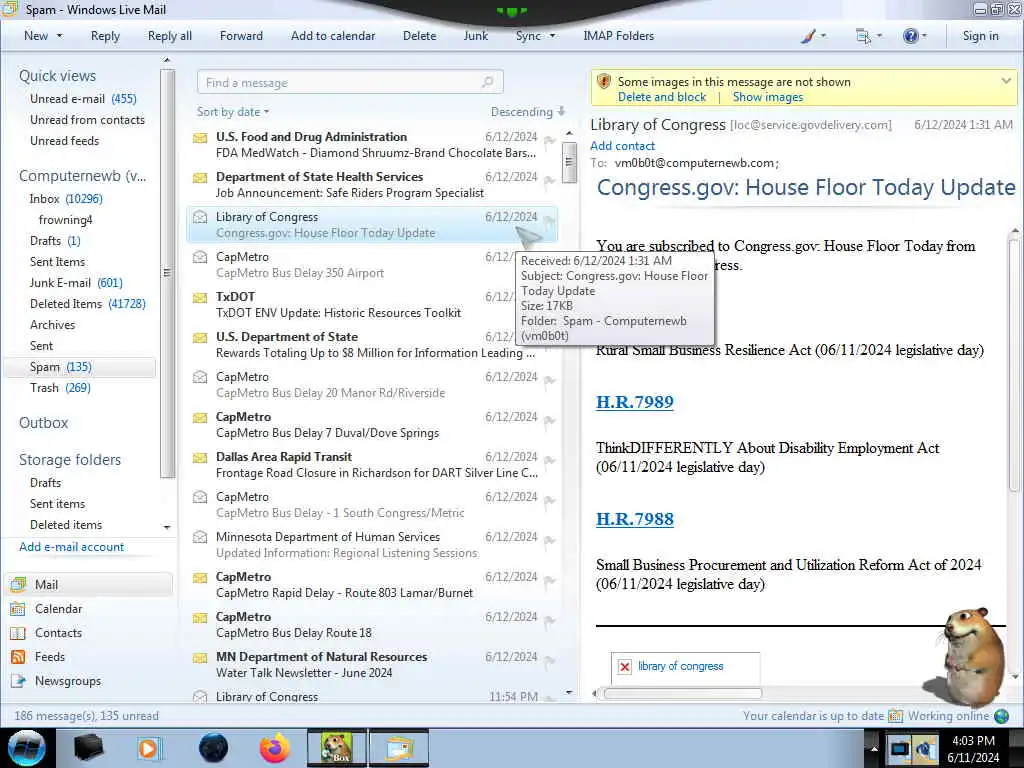The image size is (1024, 768).
Task: Click Delete and block link
Action: [x=662, y=97]
